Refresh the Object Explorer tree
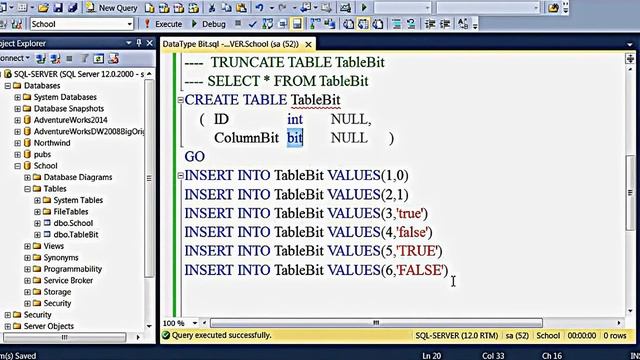 (98, 58)
